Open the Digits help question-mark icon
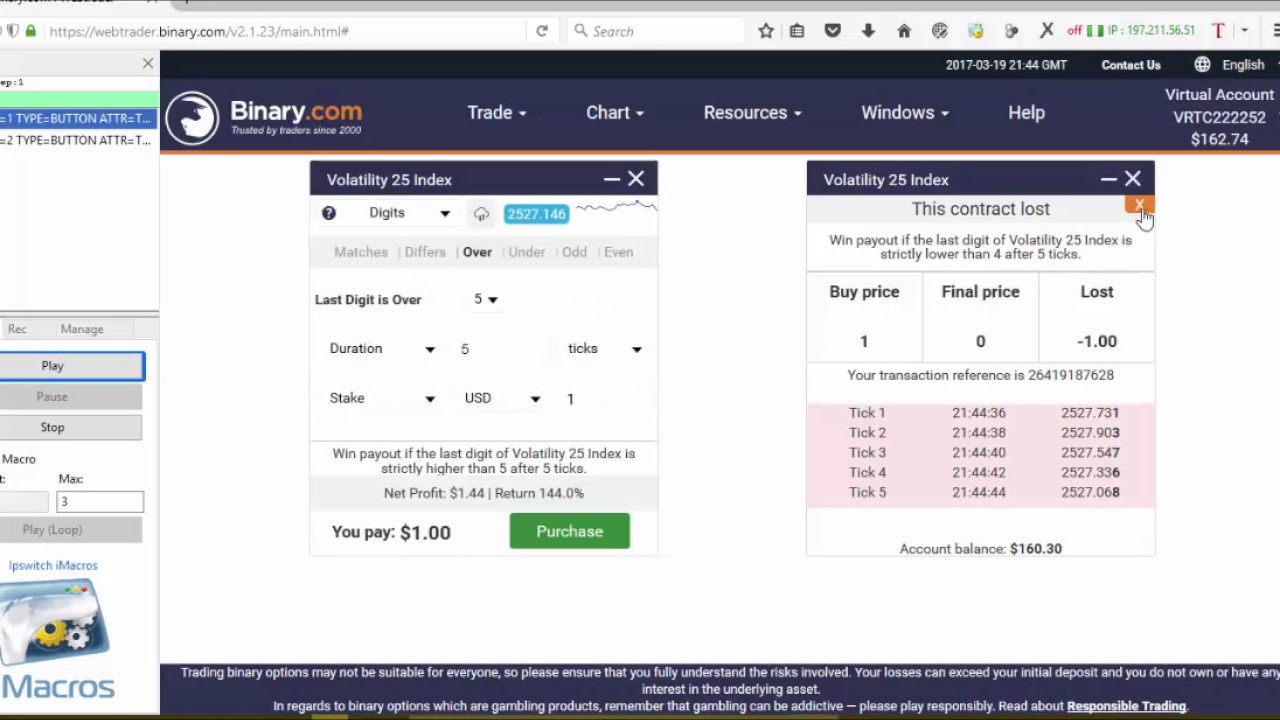 [329, 213]
